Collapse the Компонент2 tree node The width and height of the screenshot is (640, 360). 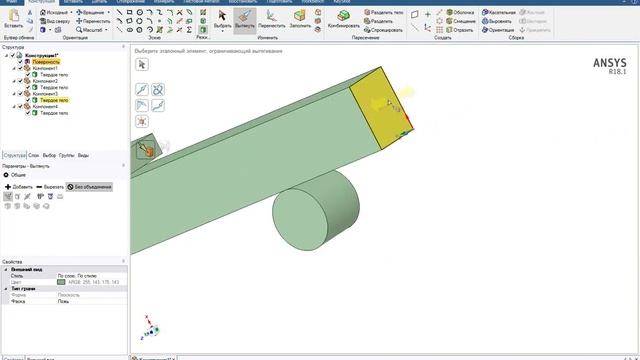point(14,81)
